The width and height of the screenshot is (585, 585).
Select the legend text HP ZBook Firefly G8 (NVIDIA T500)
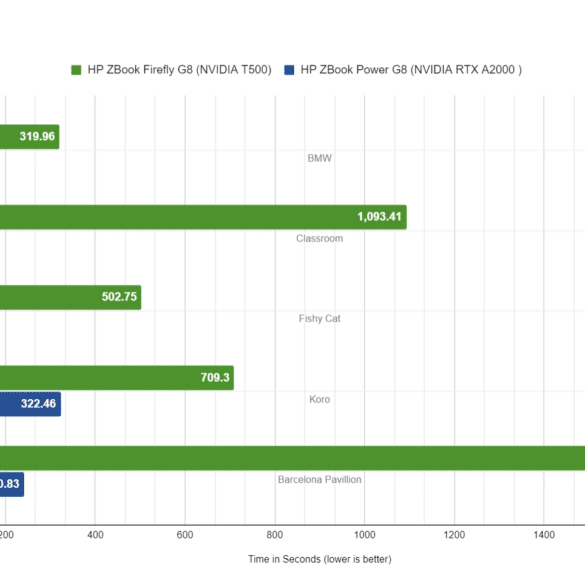pos(179,70)
